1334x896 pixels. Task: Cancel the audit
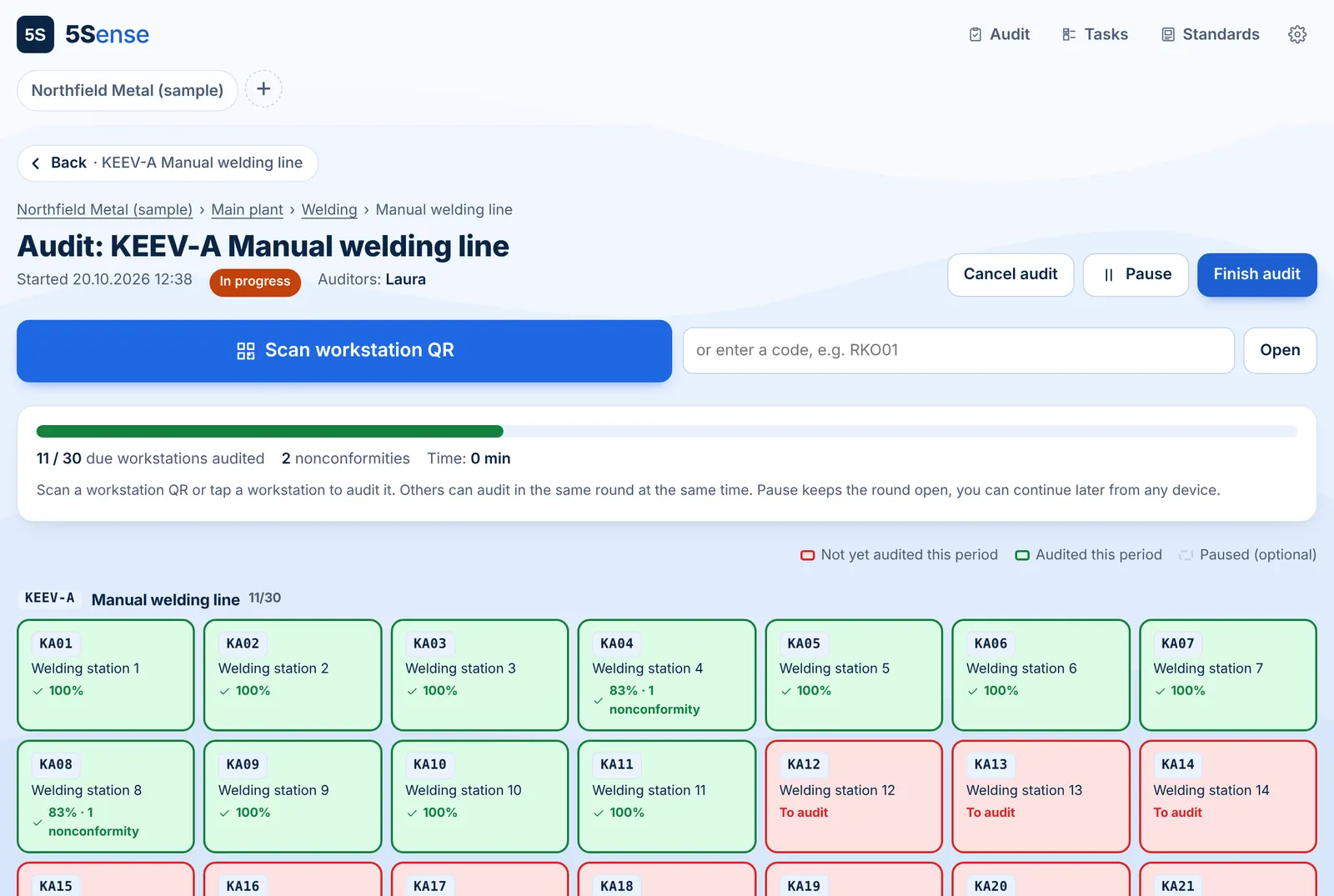[1011, 274]
